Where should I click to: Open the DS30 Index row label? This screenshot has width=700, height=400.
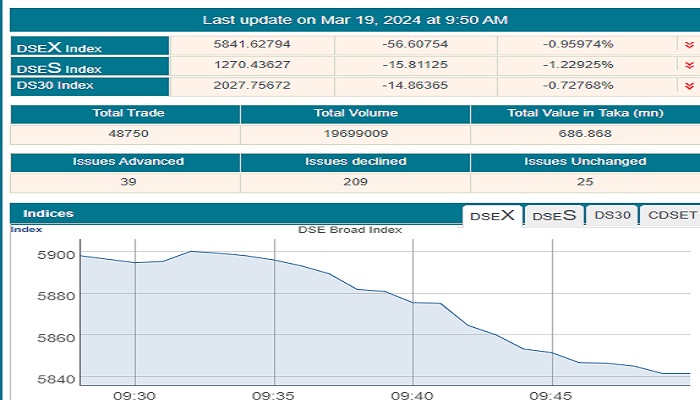click(x=57, y=86)
